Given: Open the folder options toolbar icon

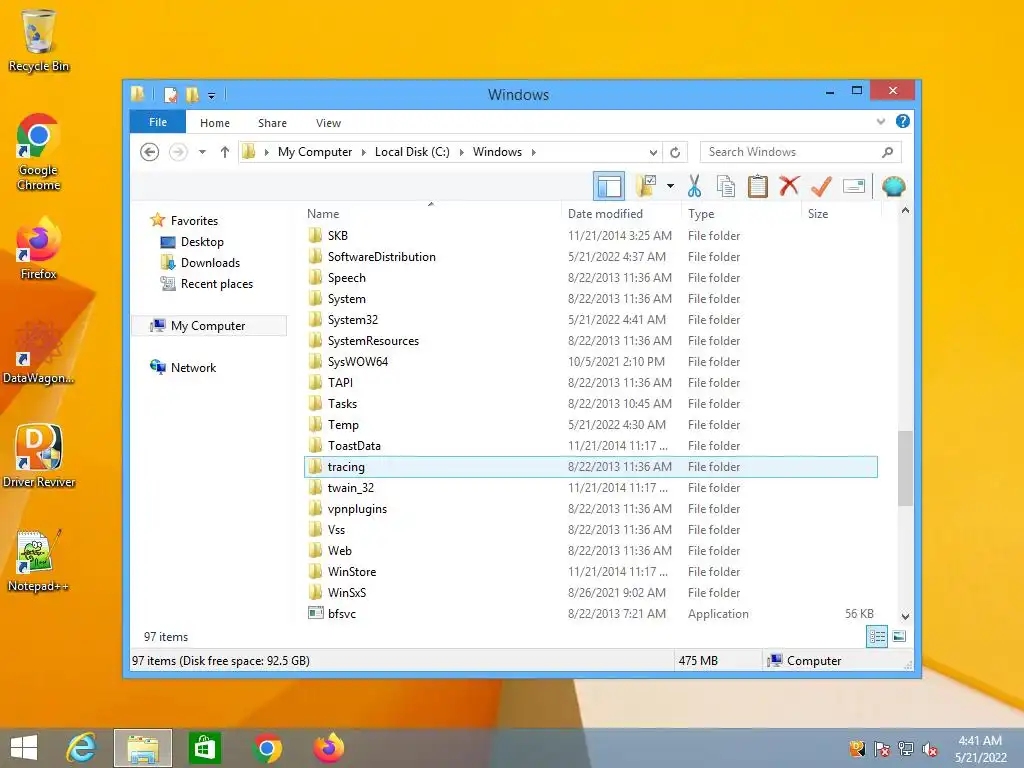Looking at the screenshot, I should [647, 186].
